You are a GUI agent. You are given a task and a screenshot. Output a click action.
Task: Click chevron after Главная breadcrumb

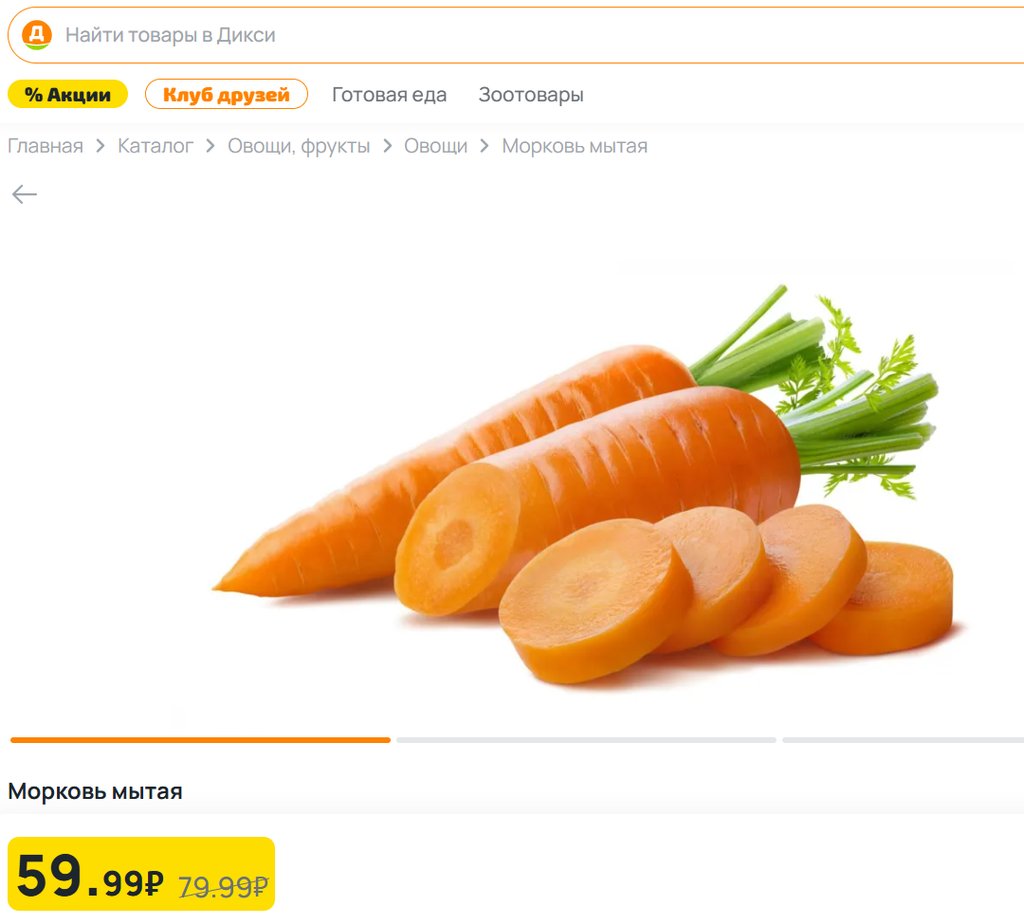point(100,146)
